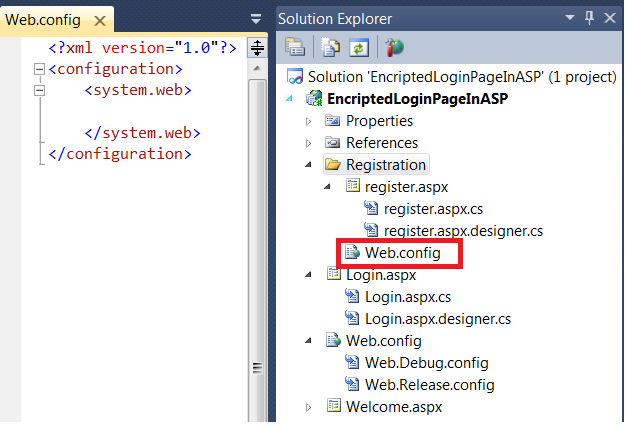The width and height of the screenshot is (625, 428).
Task: Open ASP.NET Configuration hammer-globe icon
Action: coord(394,48)
